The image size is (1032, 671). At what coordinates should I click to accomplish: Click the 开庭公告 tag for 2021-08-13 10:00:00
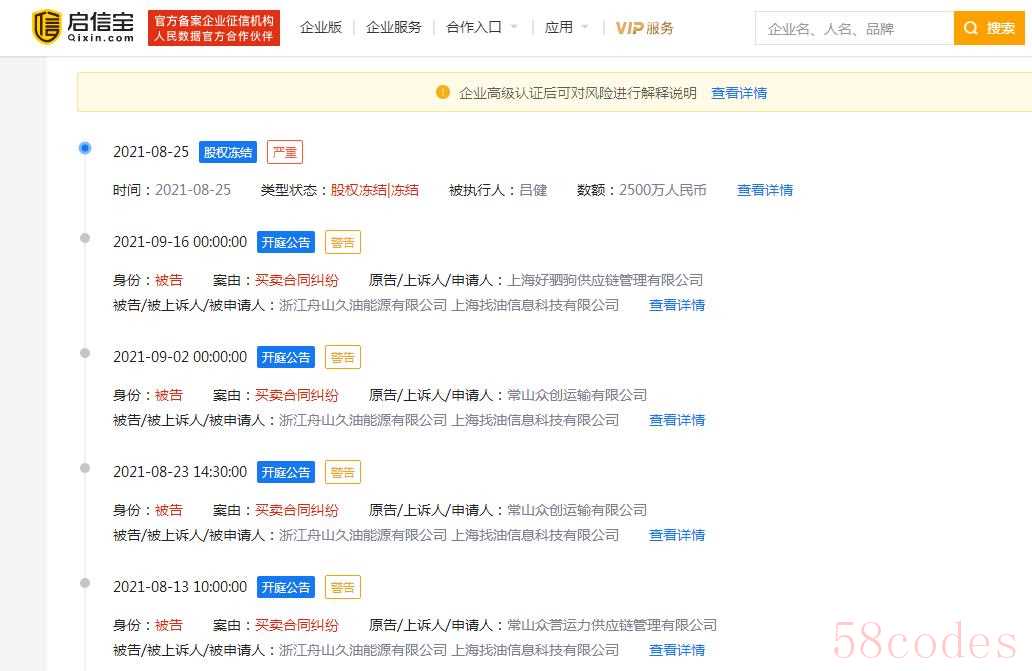click(286, 587)
